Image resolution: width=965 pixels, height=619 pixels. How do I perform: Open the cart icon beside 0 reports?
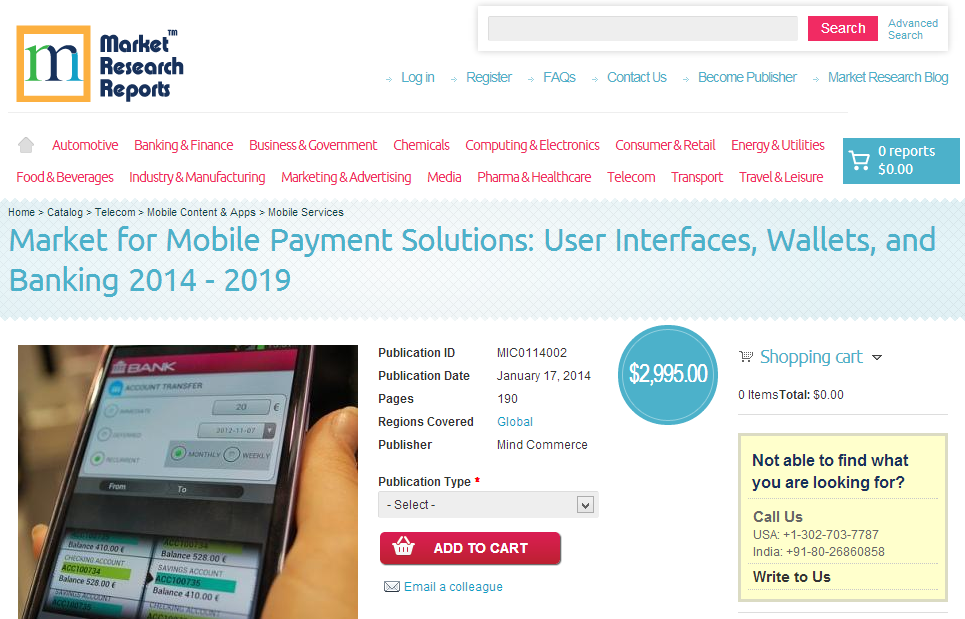[859, 161]
